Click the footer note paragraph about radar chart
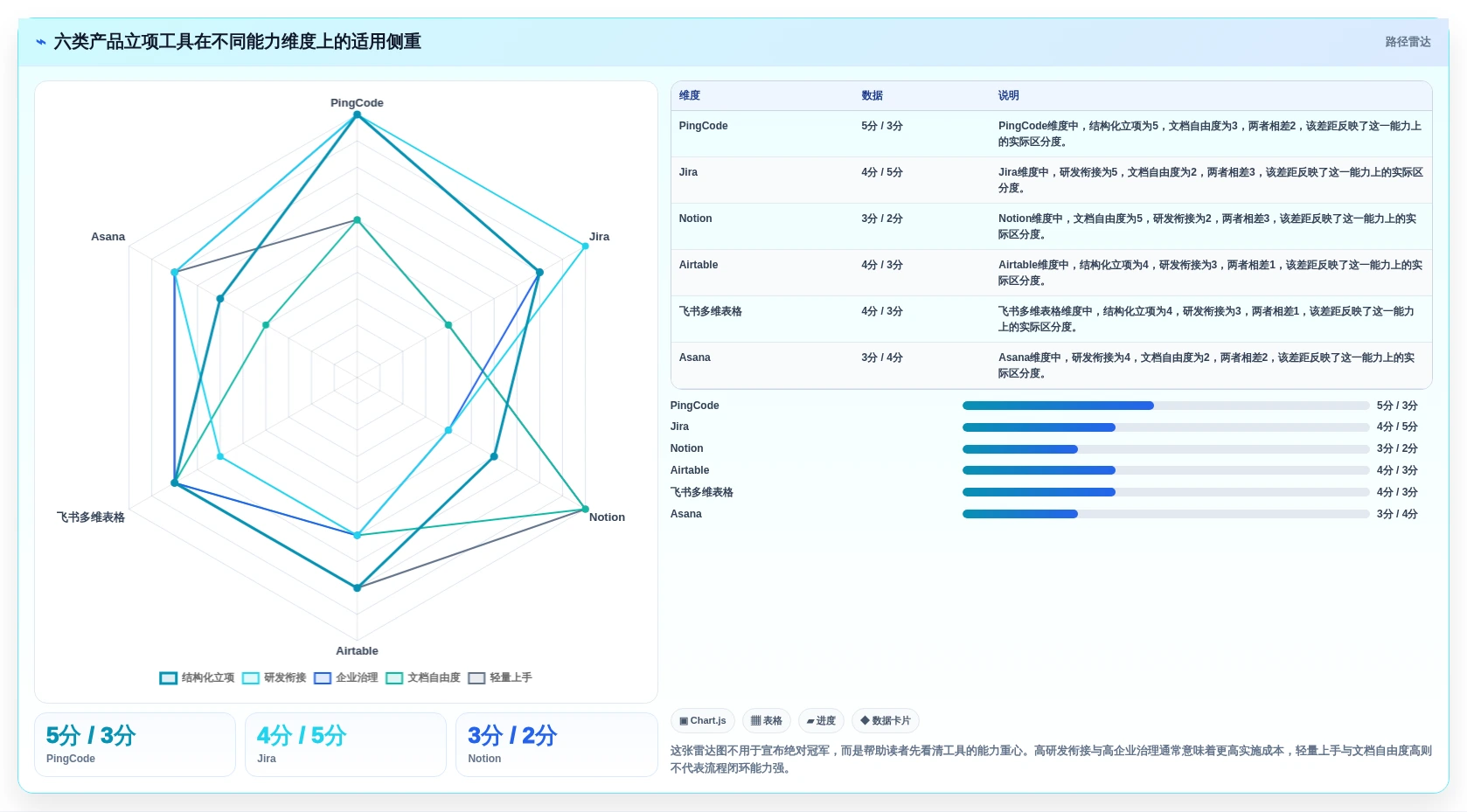Viewport: 1467px width, 812px height. tap(1051, 760)
